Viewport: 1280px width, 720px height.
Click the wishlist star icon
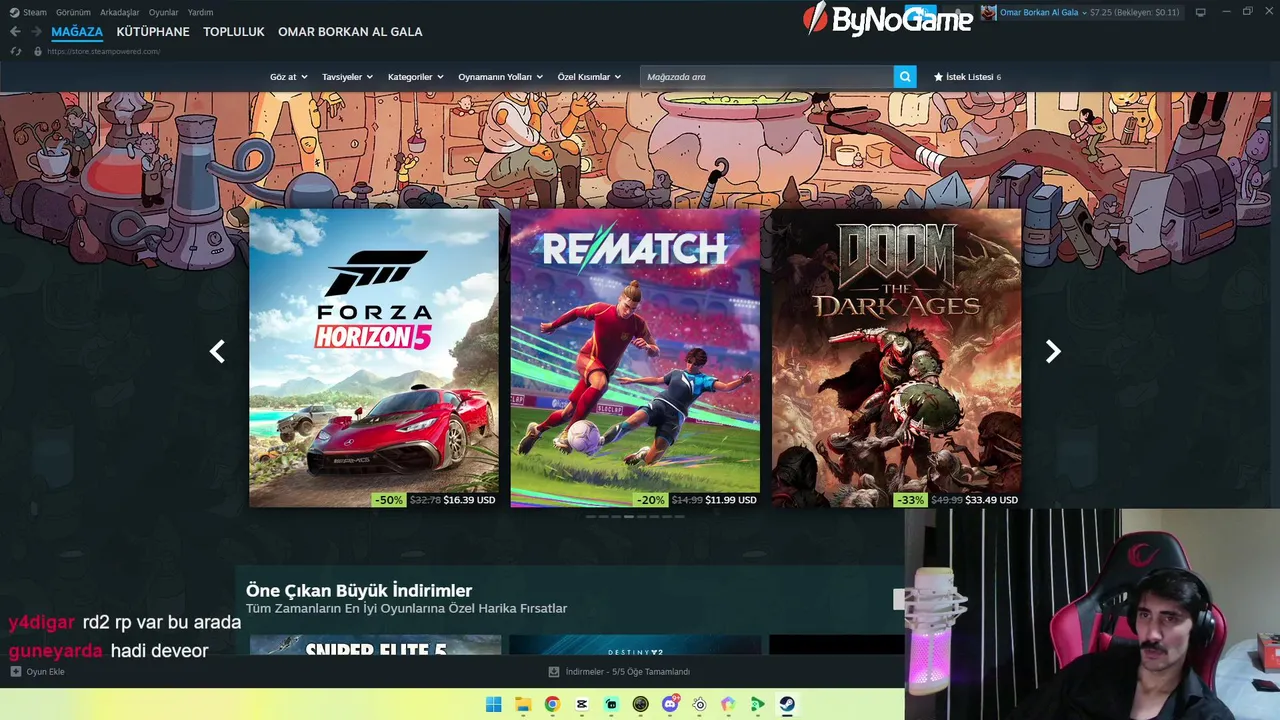click(938, 77)
